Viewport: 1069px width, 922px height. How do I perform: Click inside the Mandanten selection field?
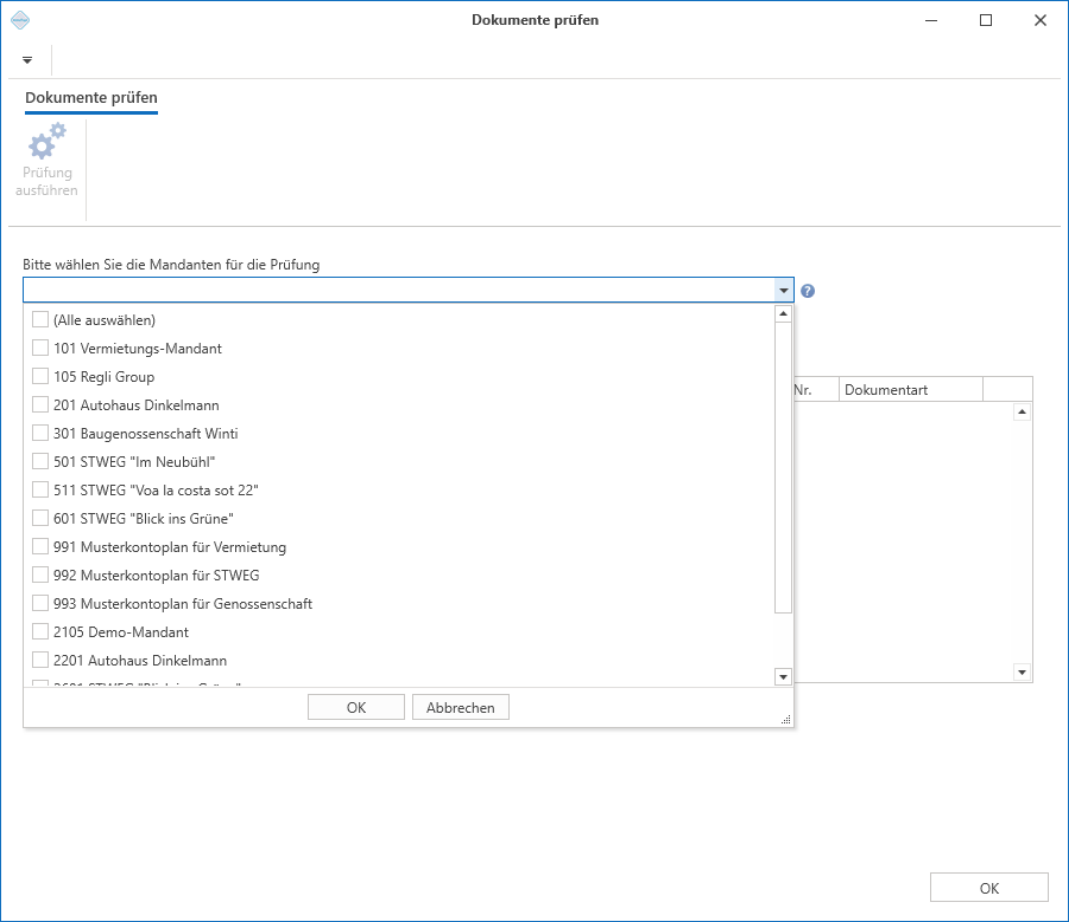[399, 291]
